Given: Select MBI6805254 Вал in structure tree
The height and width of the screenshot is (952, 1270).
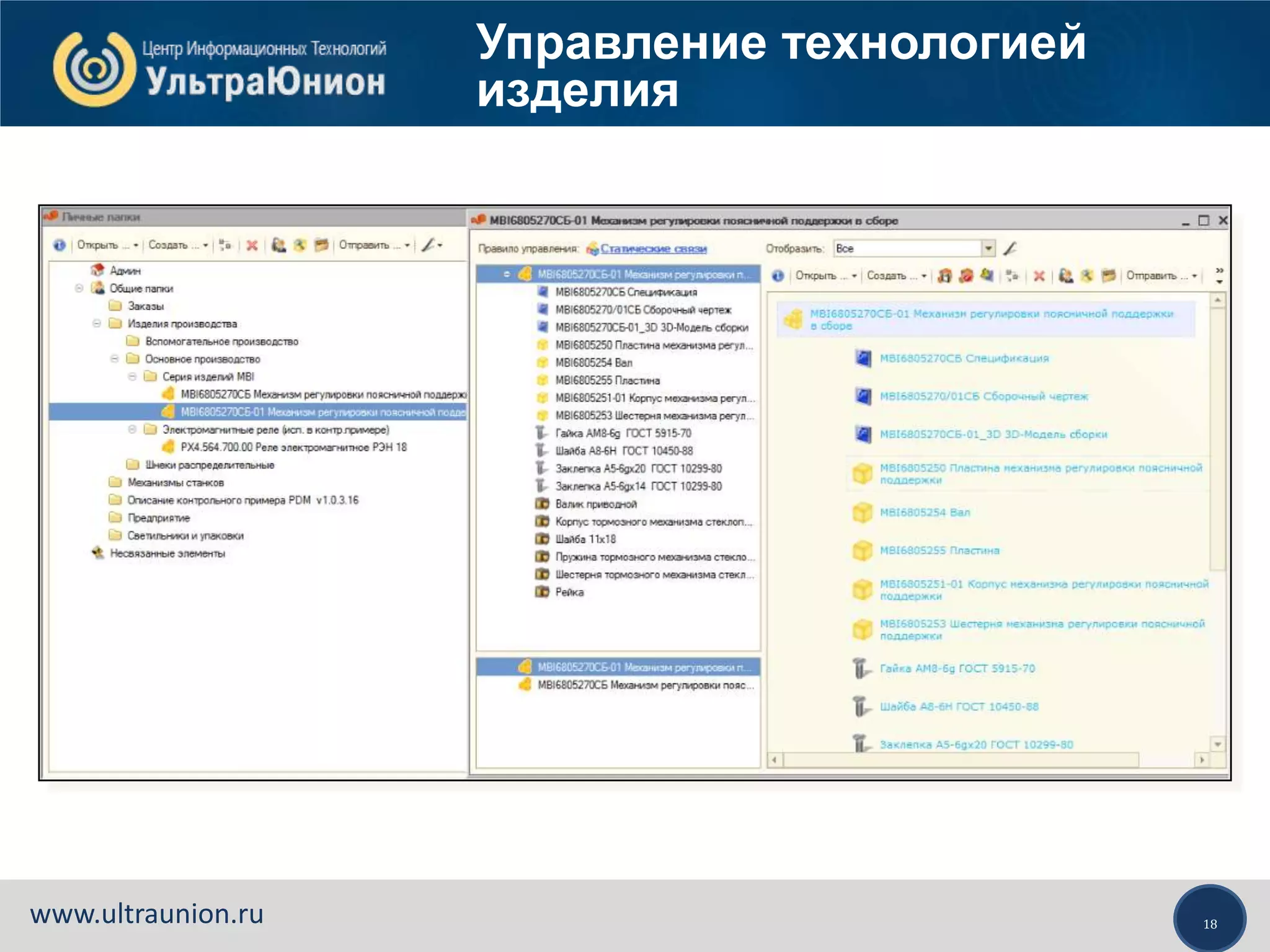Looking at the screenshot, I should pos(593,363).
